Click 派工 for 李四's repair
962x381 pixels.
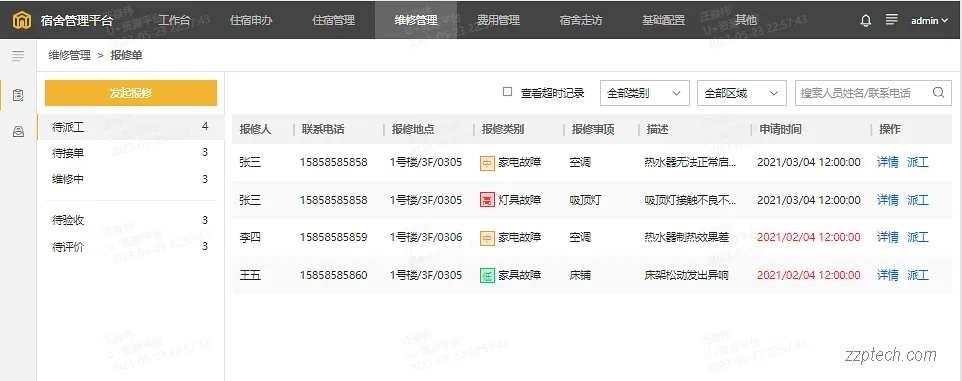[918, 237]
